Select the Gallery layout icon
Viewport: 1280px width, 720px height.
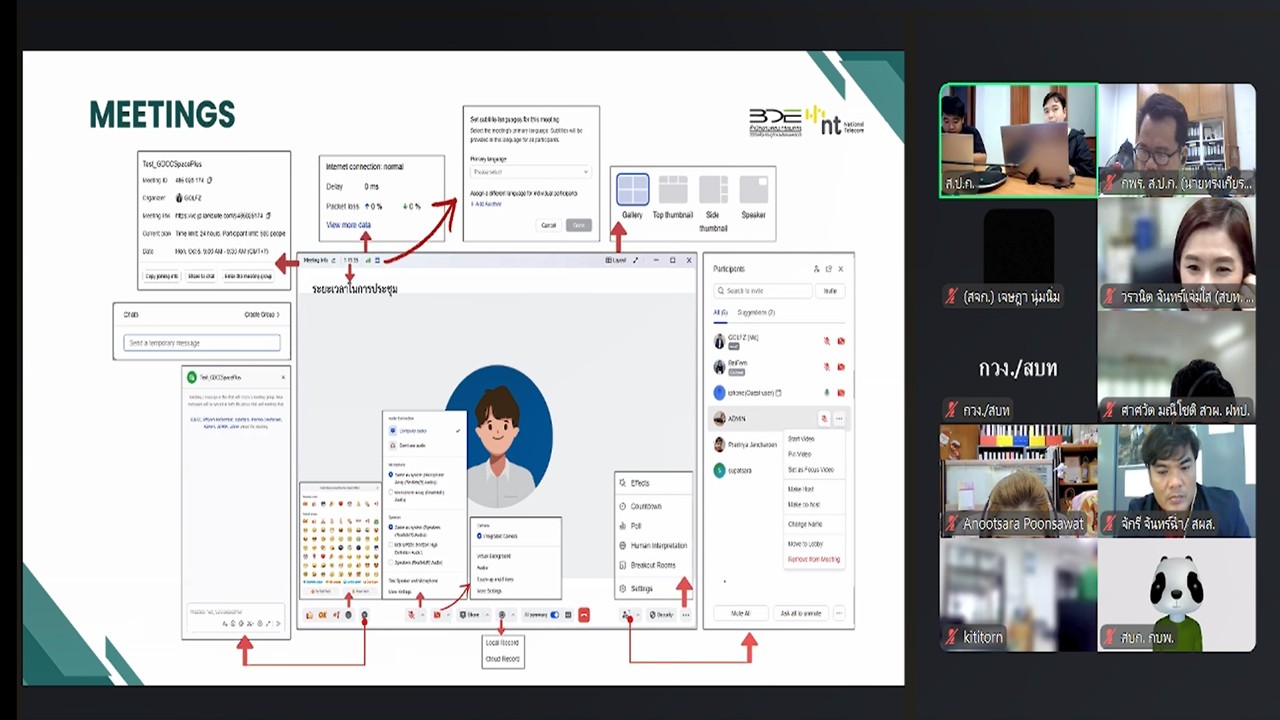[632, 190]
